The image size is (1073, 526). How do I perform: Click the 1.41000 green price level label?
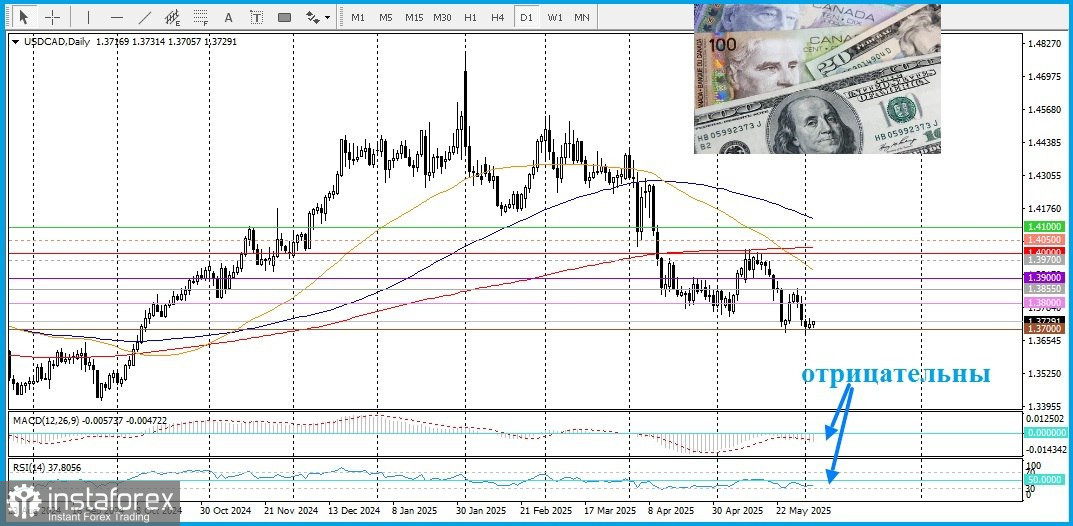[x=1045, y=226]
